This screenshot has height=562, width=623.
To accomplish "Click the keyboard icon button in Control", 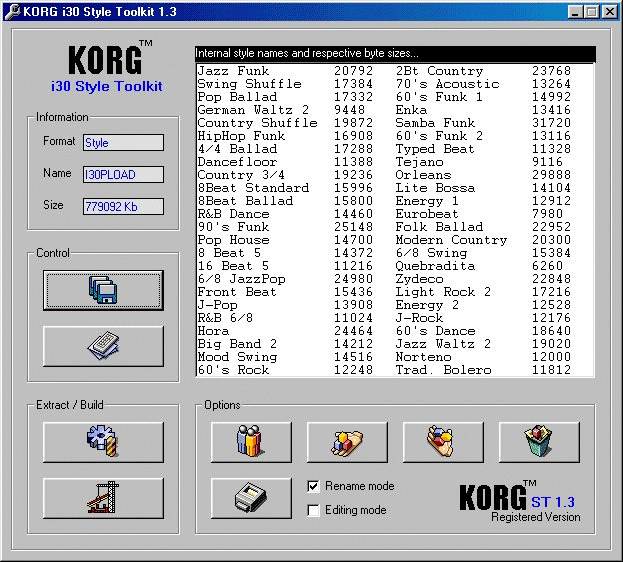I will [103, 346].
